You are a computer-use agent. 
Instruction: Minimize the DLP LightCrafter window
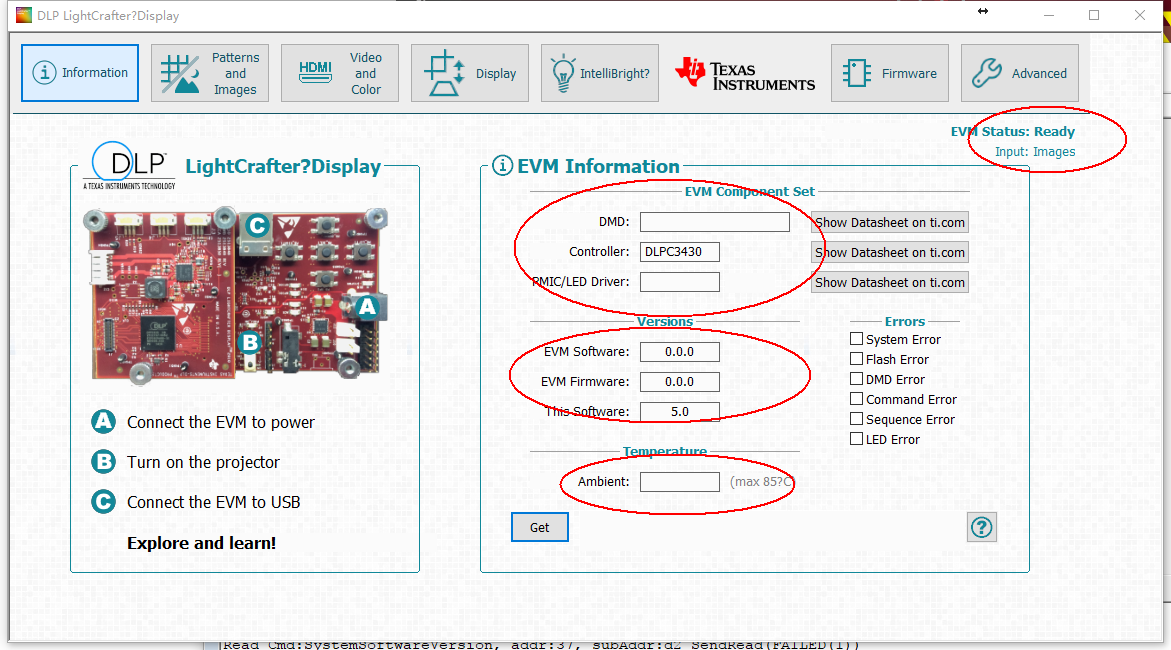(1049, 15)
